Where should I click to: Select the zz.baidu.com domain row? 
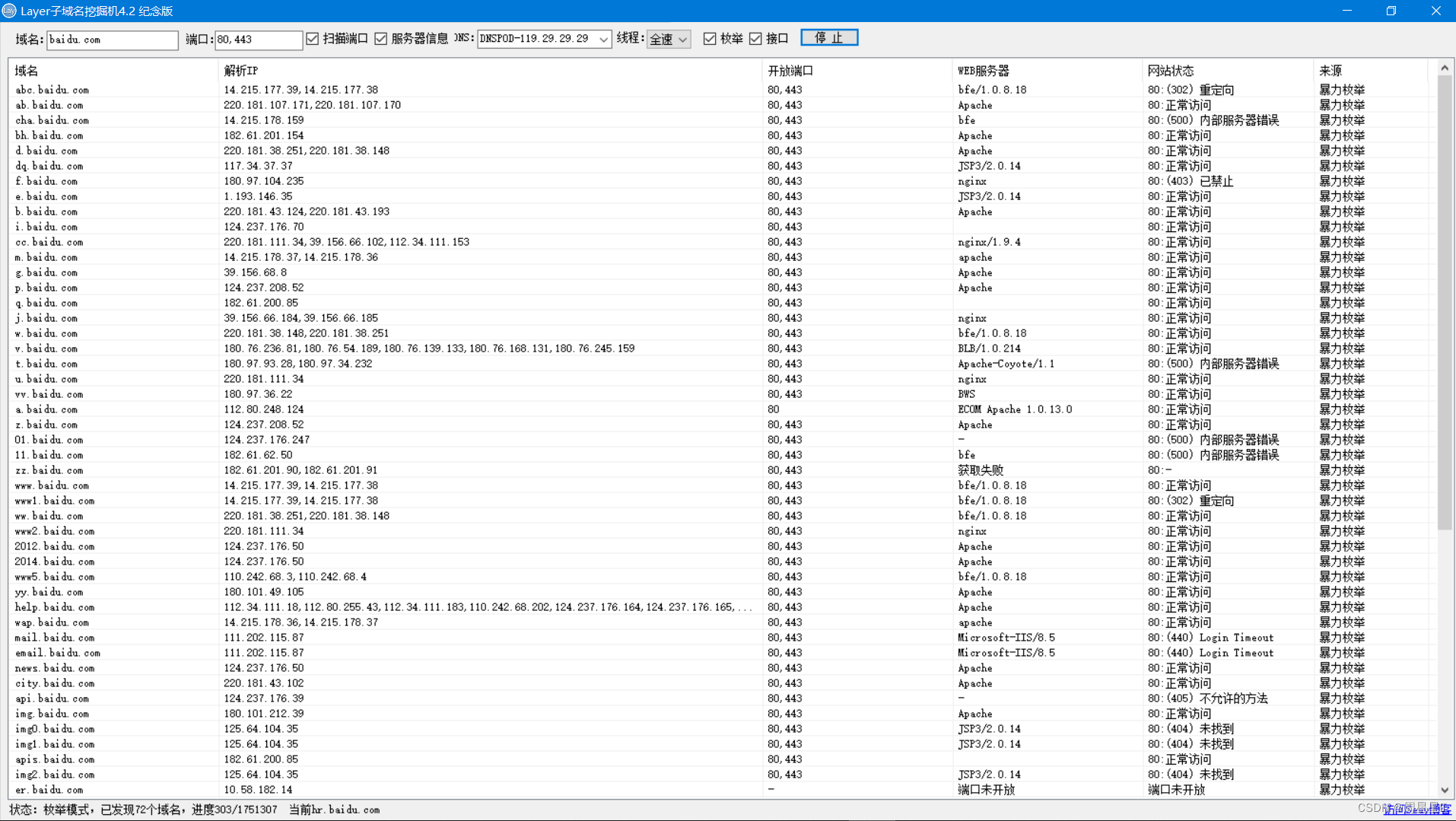[719, 470]
